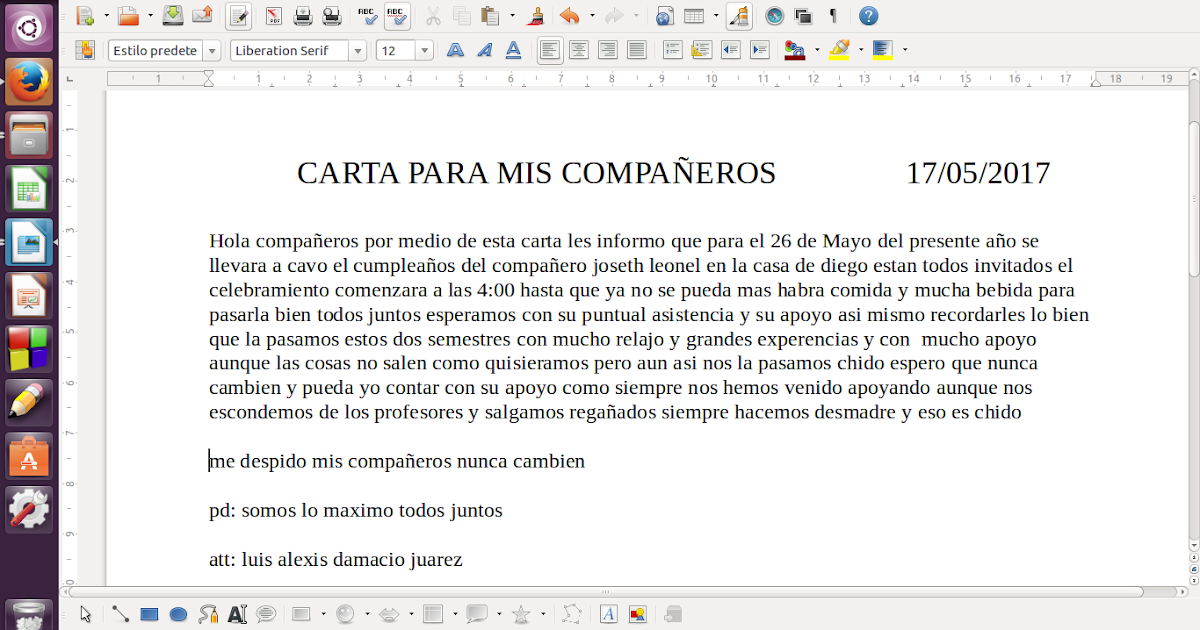The width and height of the screenshot is (1200, 630).
Task: Toggle AutoSpellcheck on or off
Action: [397, 15]
